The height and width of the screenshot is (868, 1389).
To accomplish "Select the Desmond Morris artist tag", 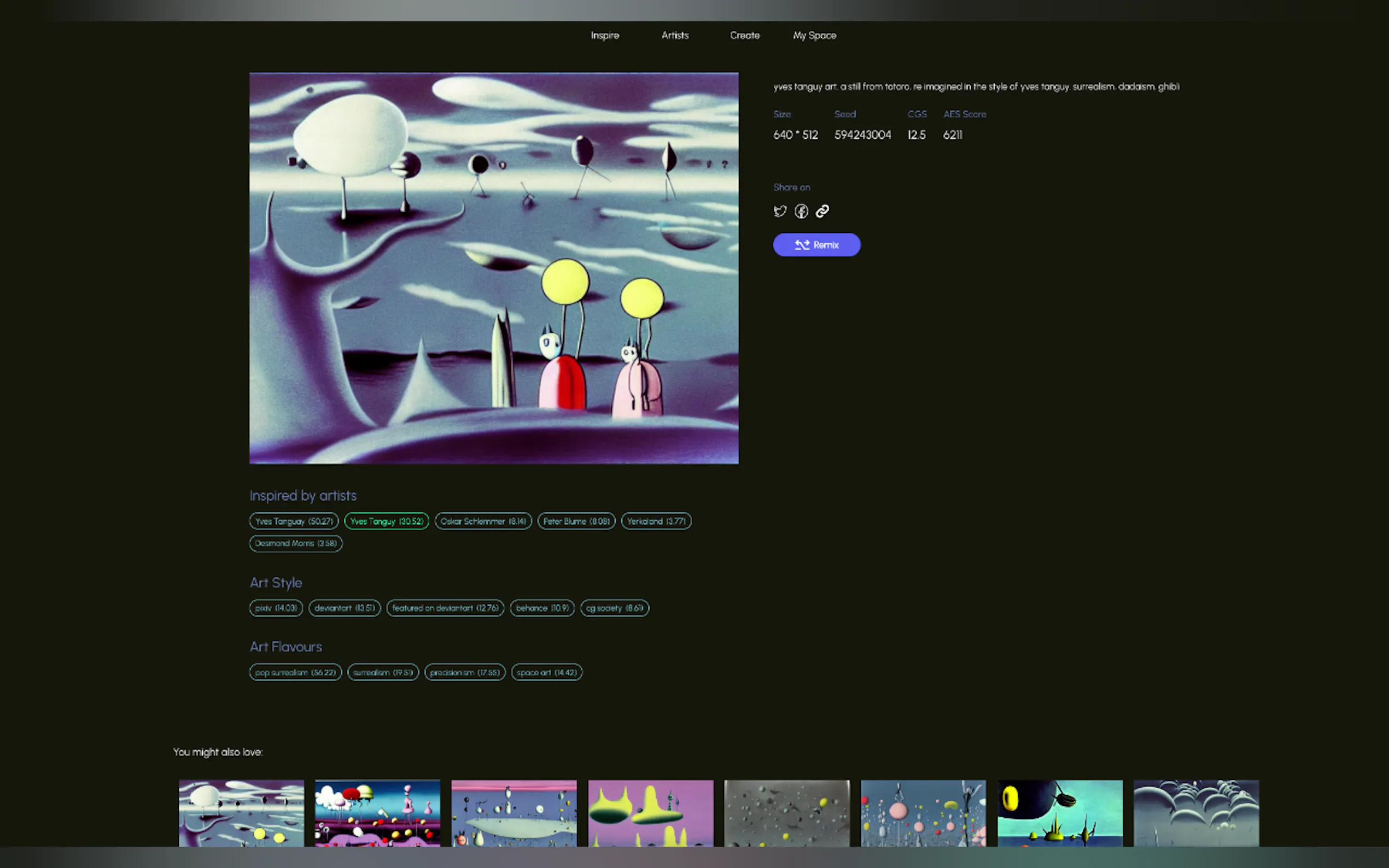I will tap(296, 543).
